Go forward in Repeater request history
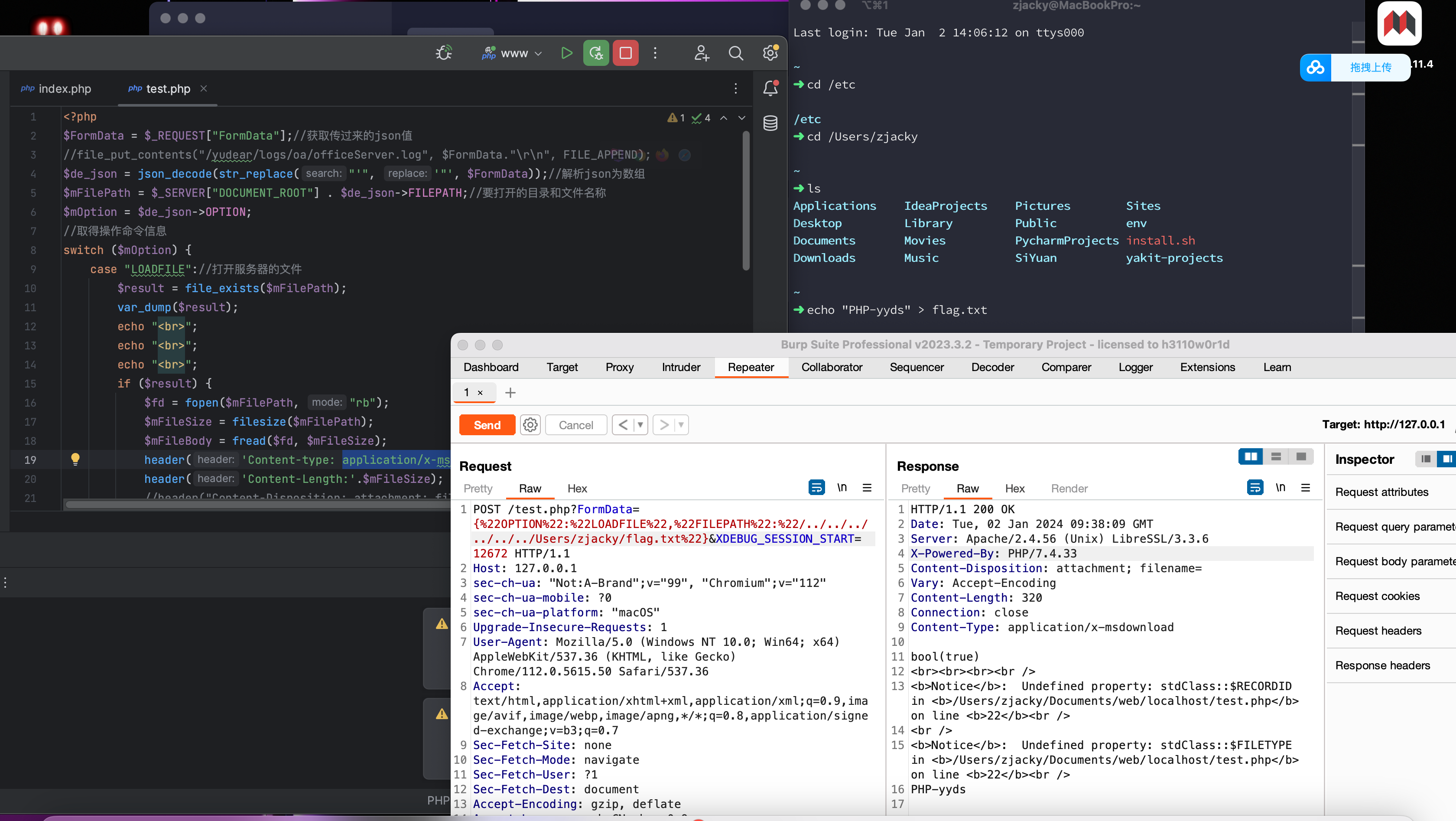The image size is (1456, 821). pos(664,425)
